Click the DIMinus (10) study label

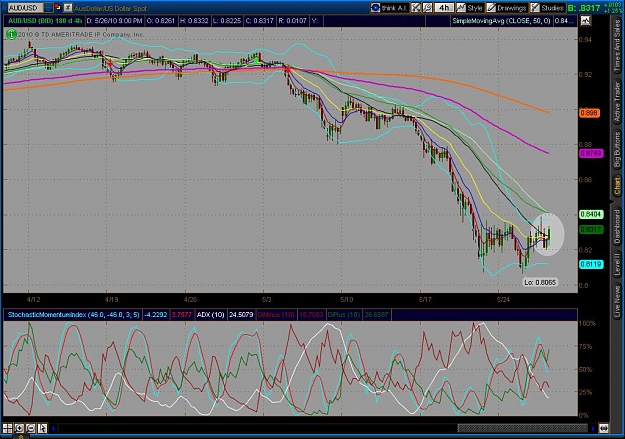275,315
